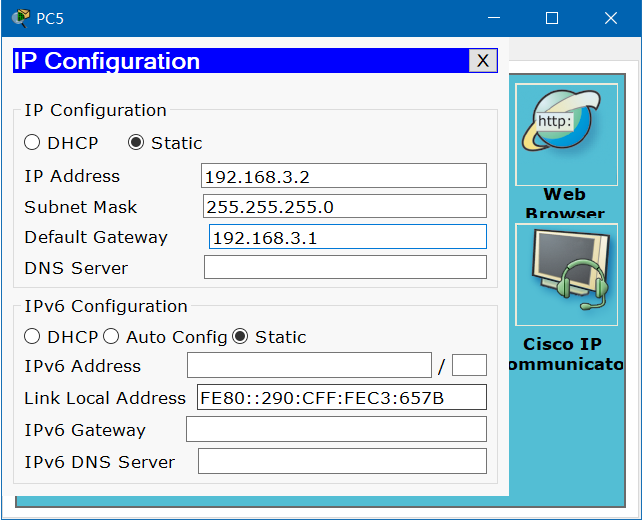Focus the empty IPv6 Address field
The height and width of the screenshot is (520, 642).
(309, 365)
